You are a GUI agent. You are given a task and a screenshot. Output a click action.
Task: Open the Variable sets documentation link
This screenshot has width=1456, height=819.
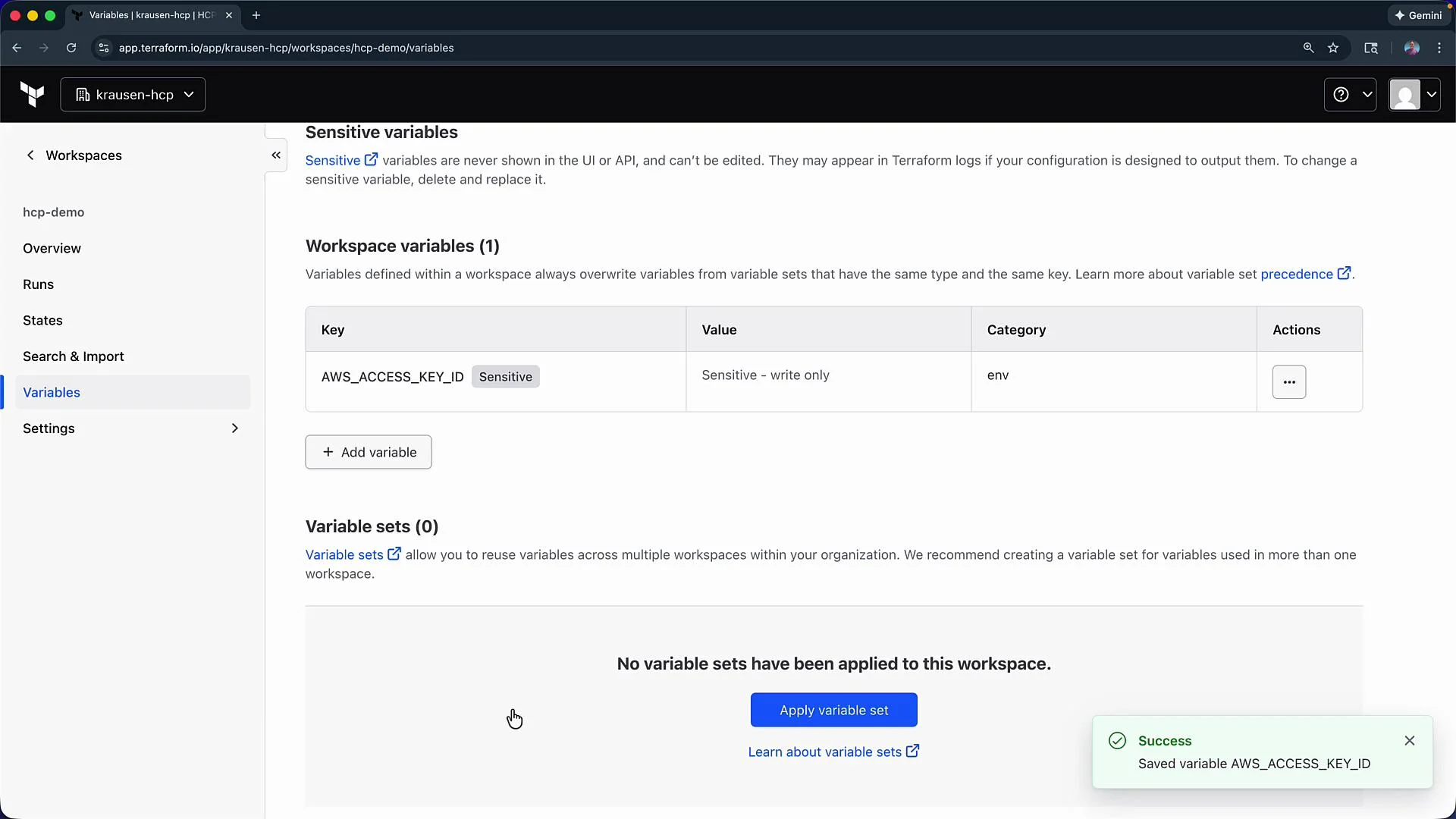353,554
